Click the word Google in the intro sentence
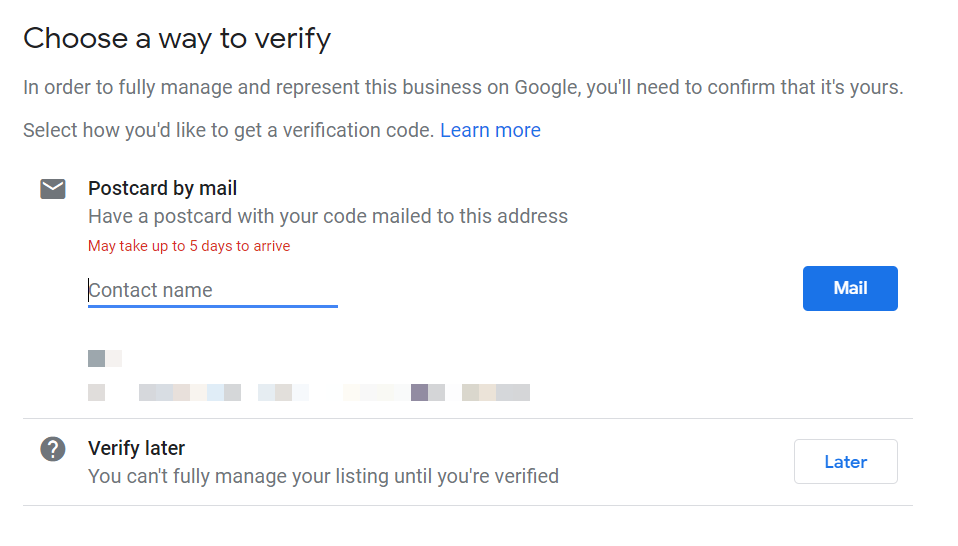958x546 pixels. pos(546,87)
